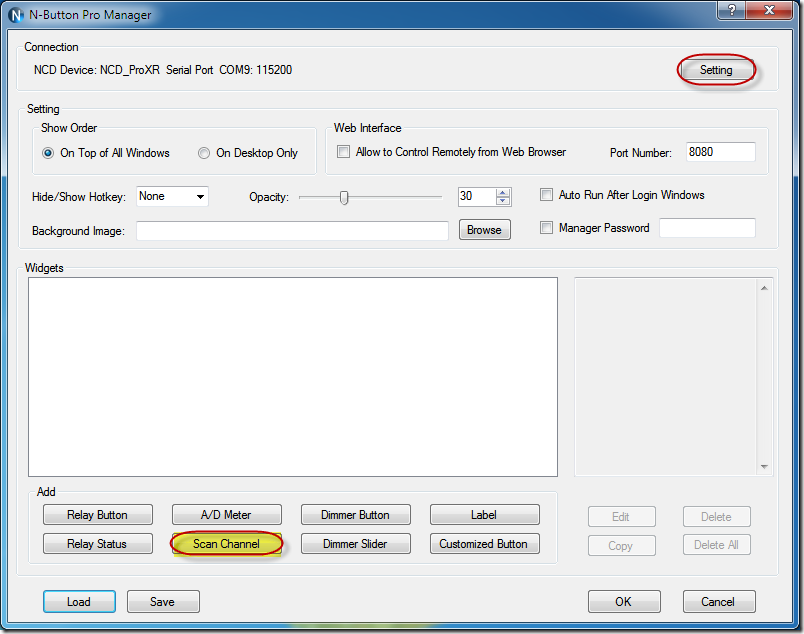The width and height of the screenshot is (804, 634).
Task: Click inside the Widgets list area
Action: click(x=293, y=377)
